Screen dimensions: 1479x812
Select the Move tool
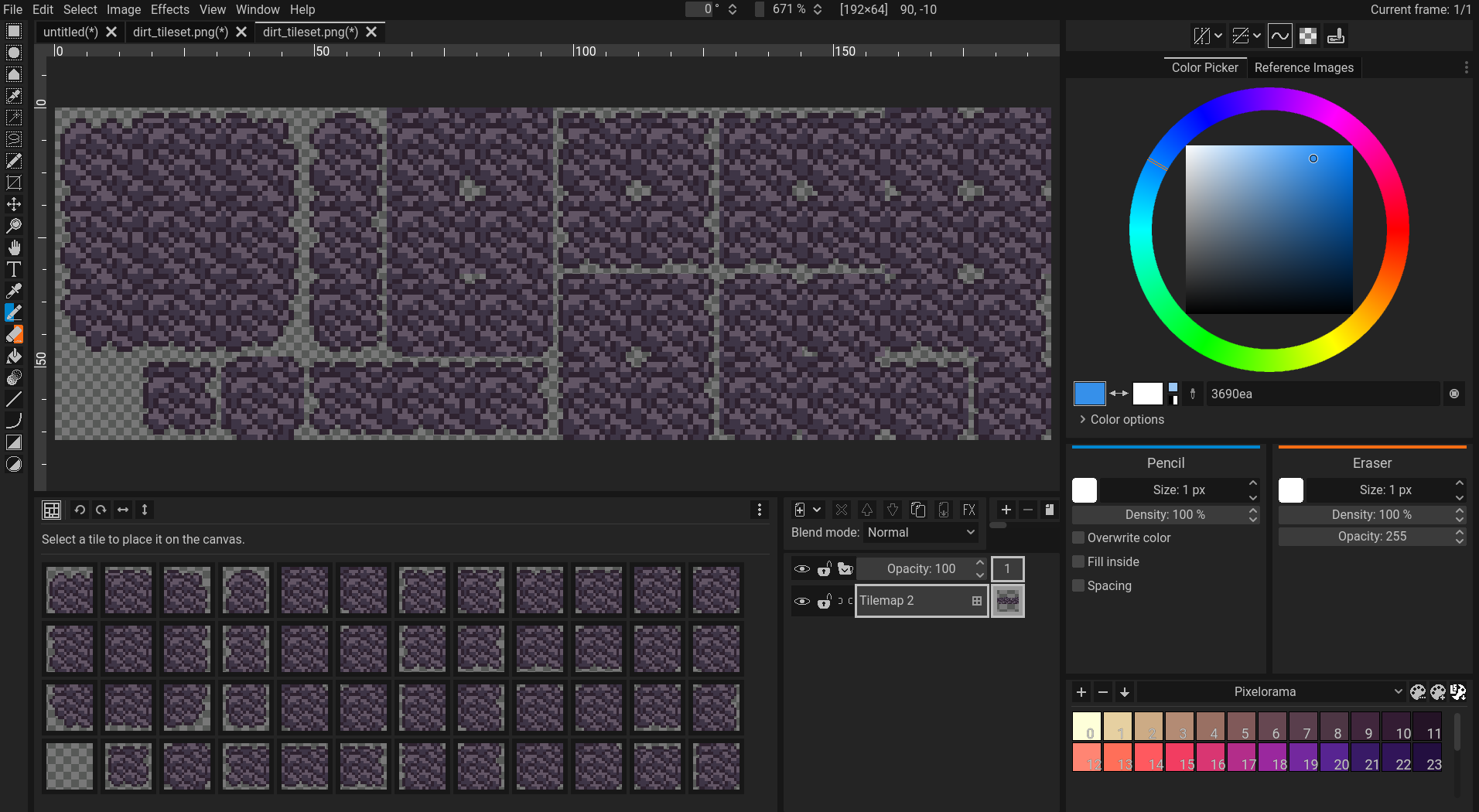tap(13, 204)
